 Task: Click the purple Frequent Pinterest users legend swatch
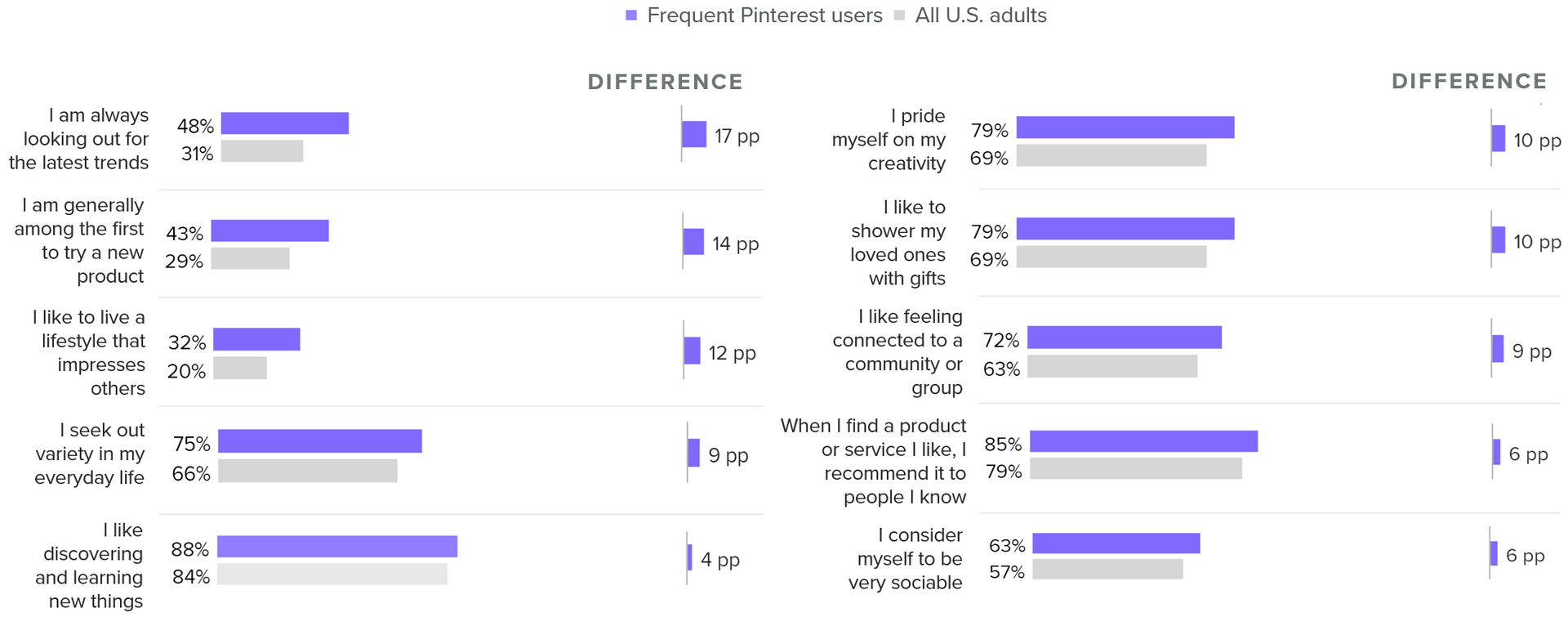[631, 16]
